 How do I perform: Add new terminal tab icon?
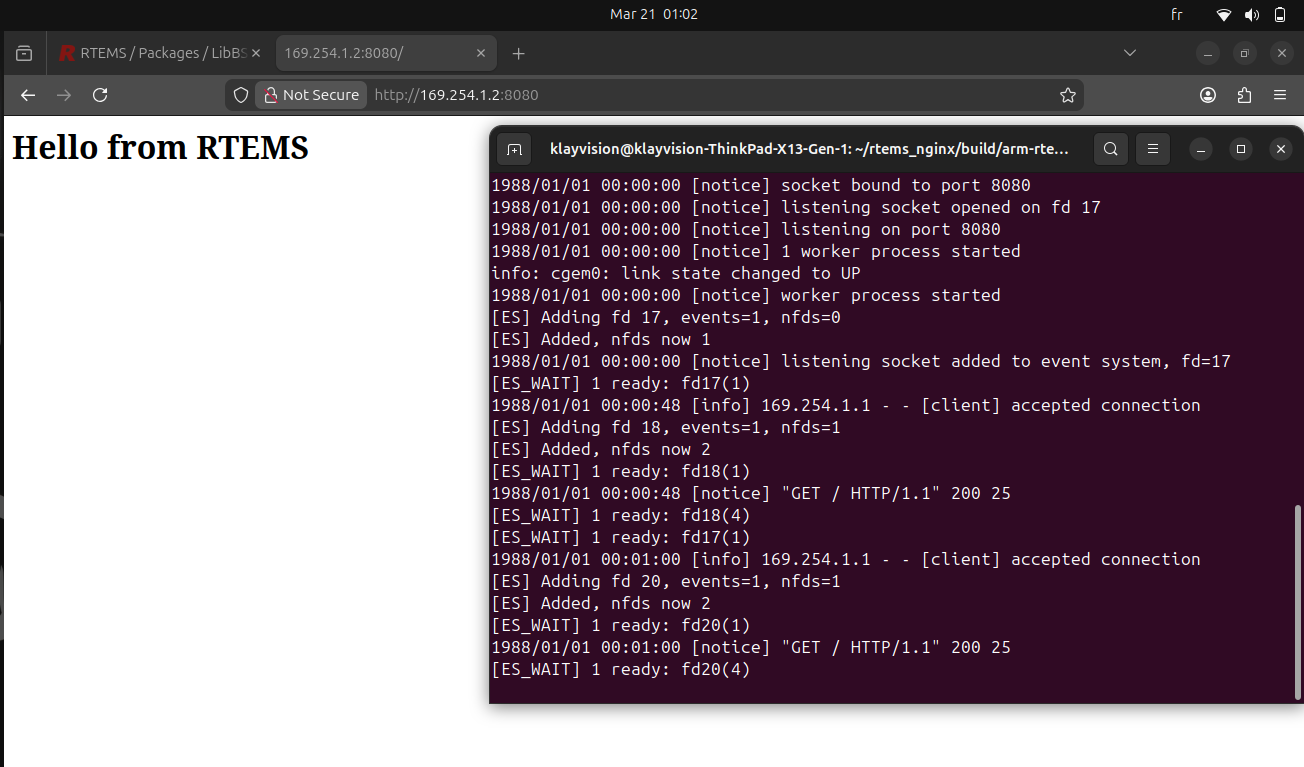tap(514, 149)
